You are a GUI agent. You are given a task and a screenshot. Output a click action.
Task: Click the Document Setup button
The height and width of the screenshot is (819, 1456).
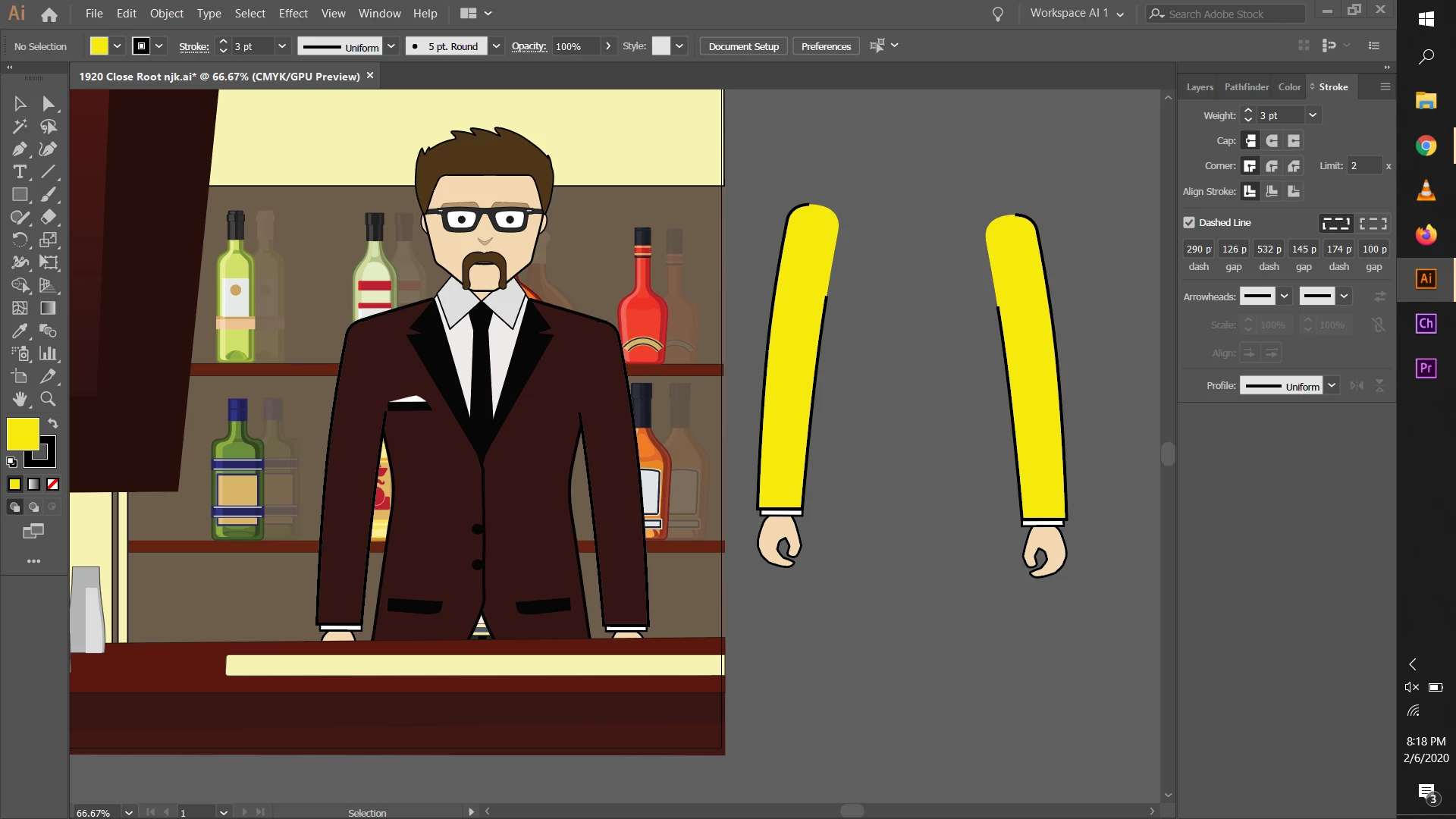coord(743,46)
